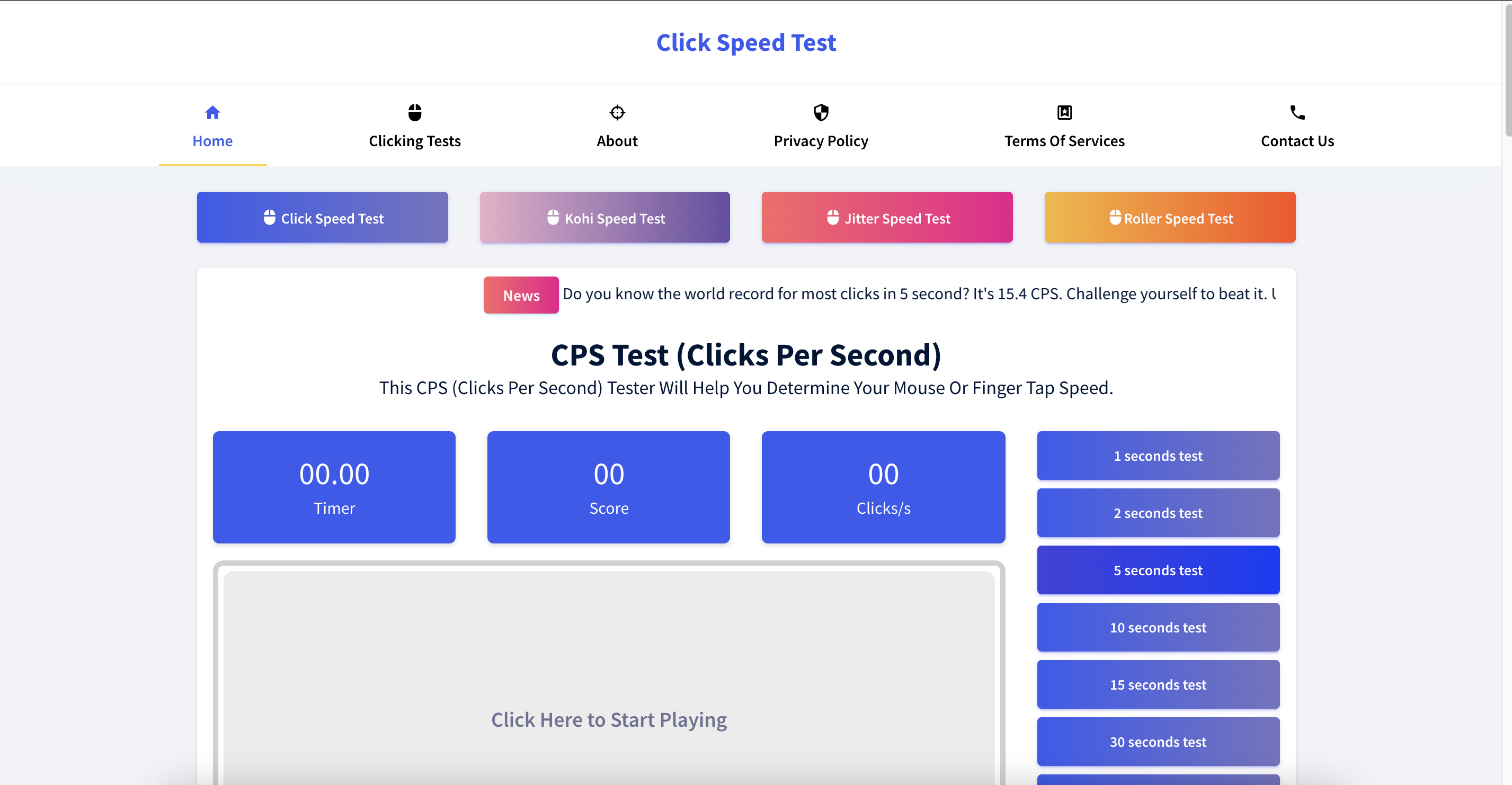Click the CPS test playing area to start
The width and height of the screenshot is (1512, 785).
[608, 719]
